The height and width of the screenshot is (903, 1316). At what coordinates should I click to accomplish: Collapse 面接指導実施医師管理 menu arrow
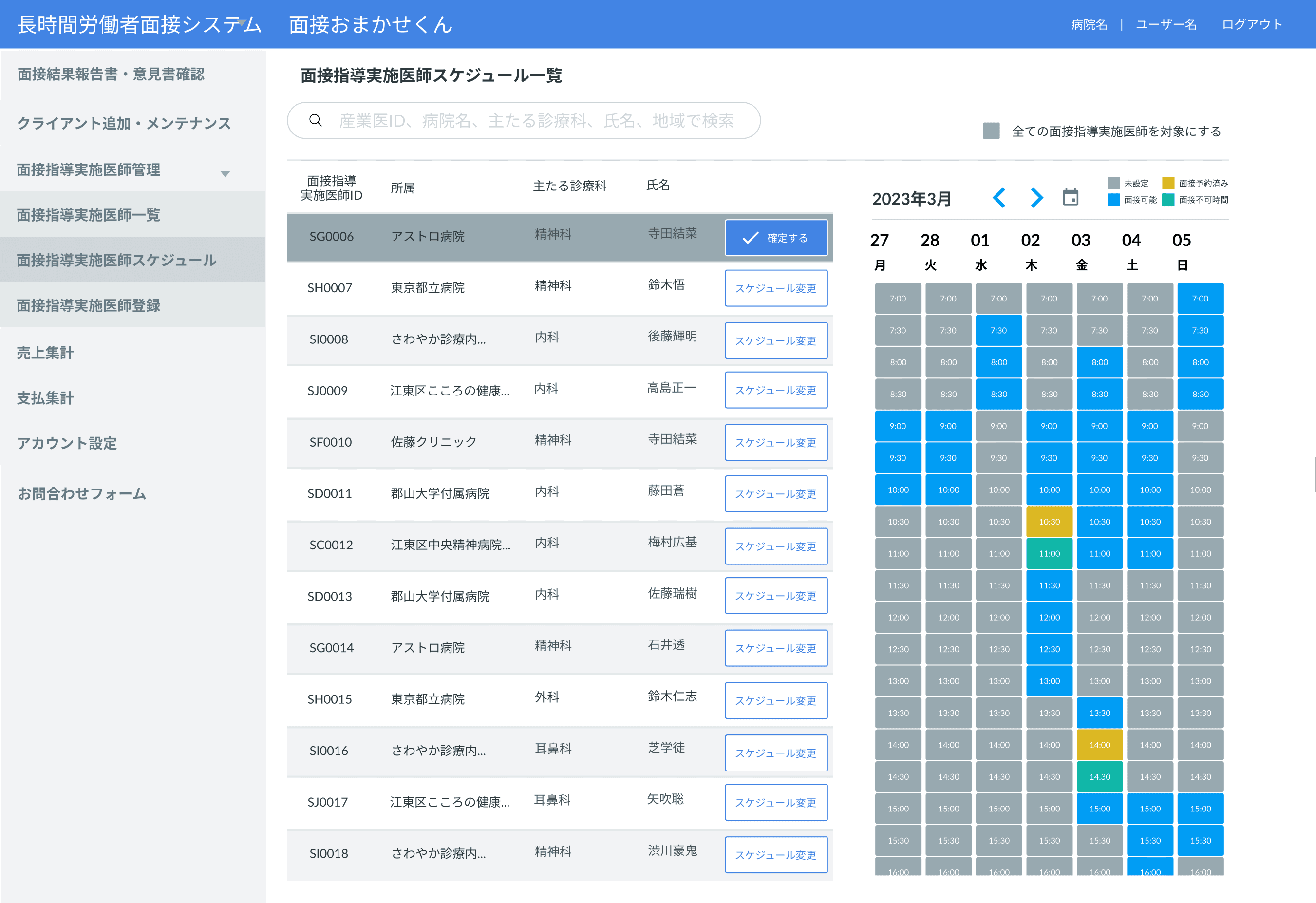click(226, 173)
